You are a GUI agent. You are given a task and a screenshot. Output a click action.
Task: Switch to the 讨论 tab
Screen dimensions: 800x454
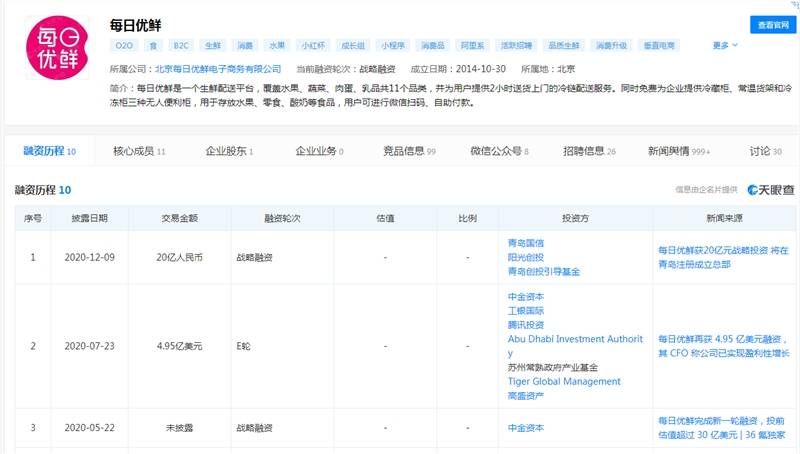(x=765, y=151)
